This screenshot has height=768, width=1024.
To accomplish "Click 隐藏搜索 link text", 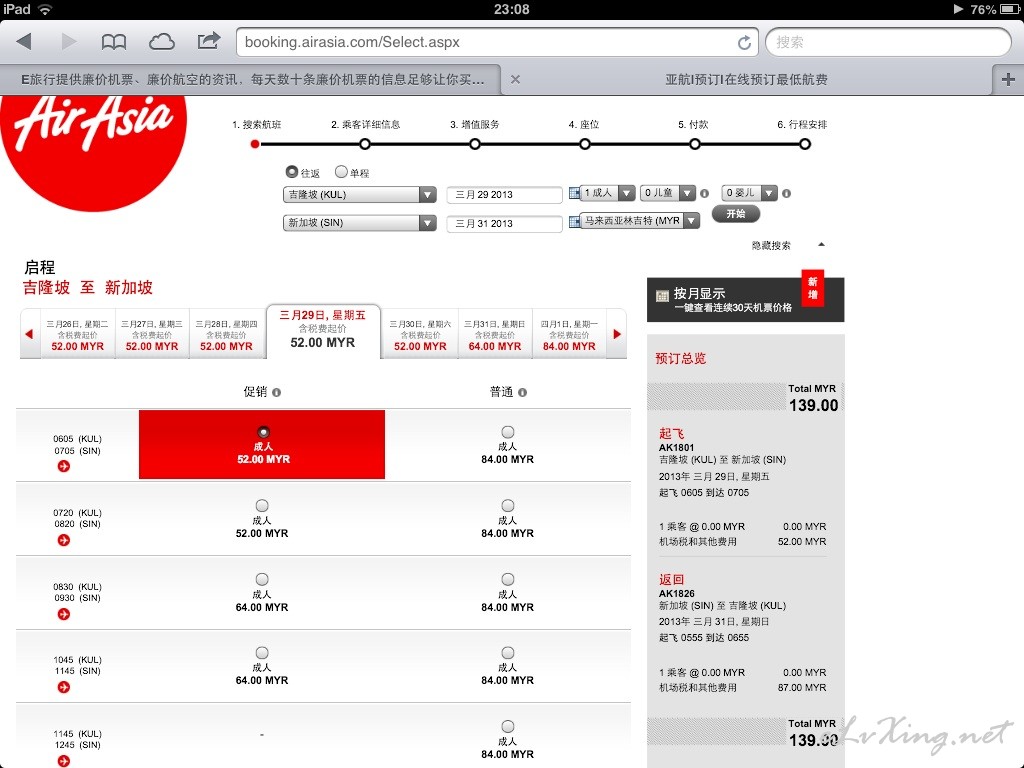I will pyautogui.click(x=771, y=246).
